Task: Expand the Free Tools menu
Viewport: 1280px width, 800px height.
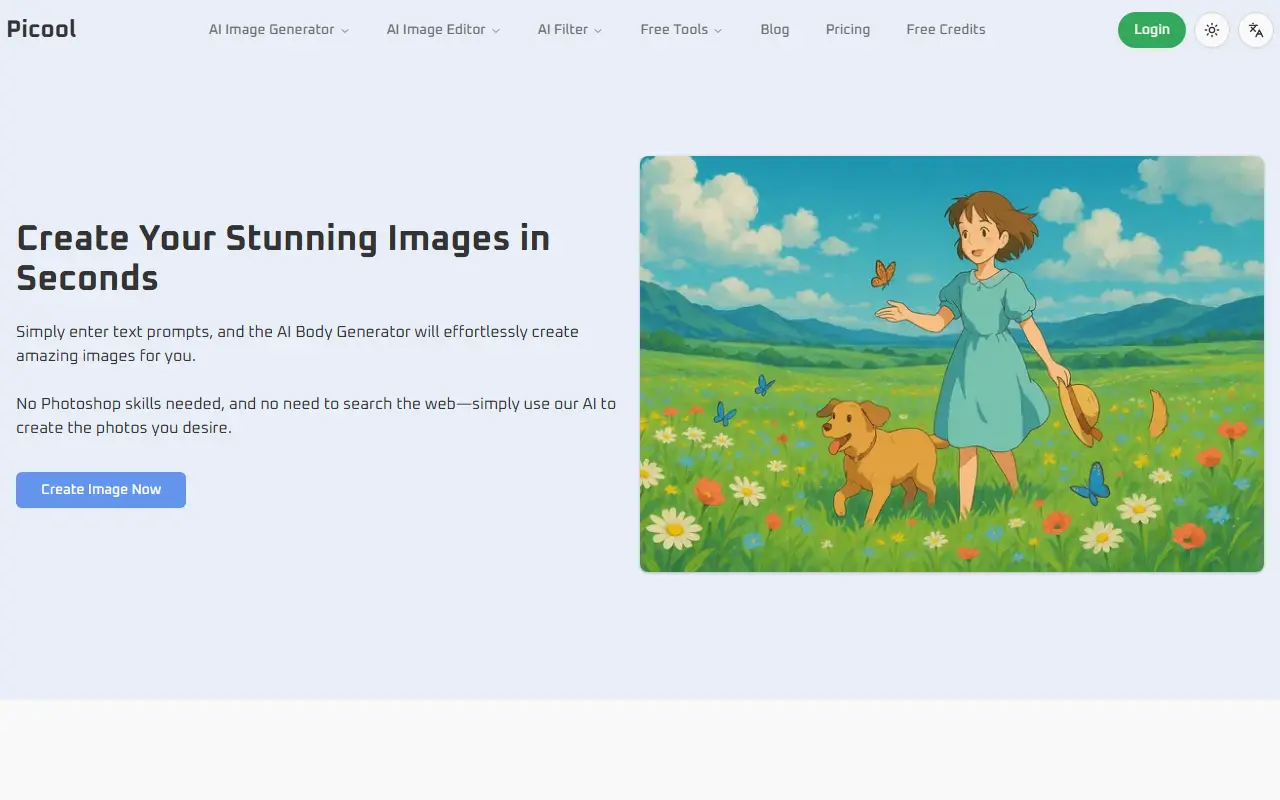Action: click(x=681, y=30)
